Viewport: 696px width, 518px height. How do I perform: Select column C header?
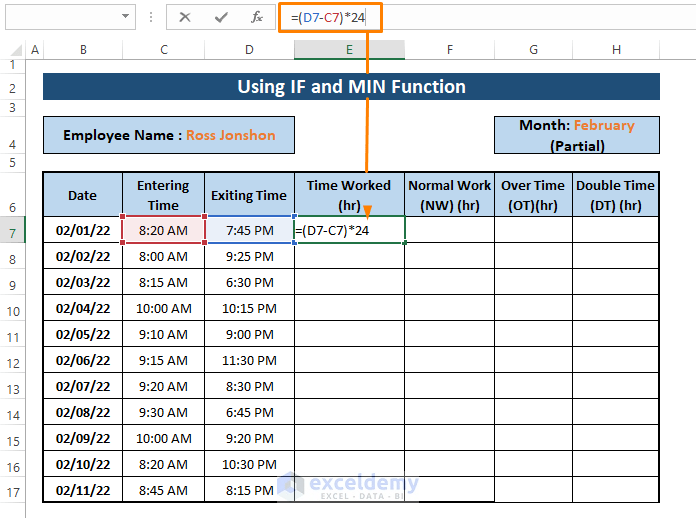coord(164,50)
